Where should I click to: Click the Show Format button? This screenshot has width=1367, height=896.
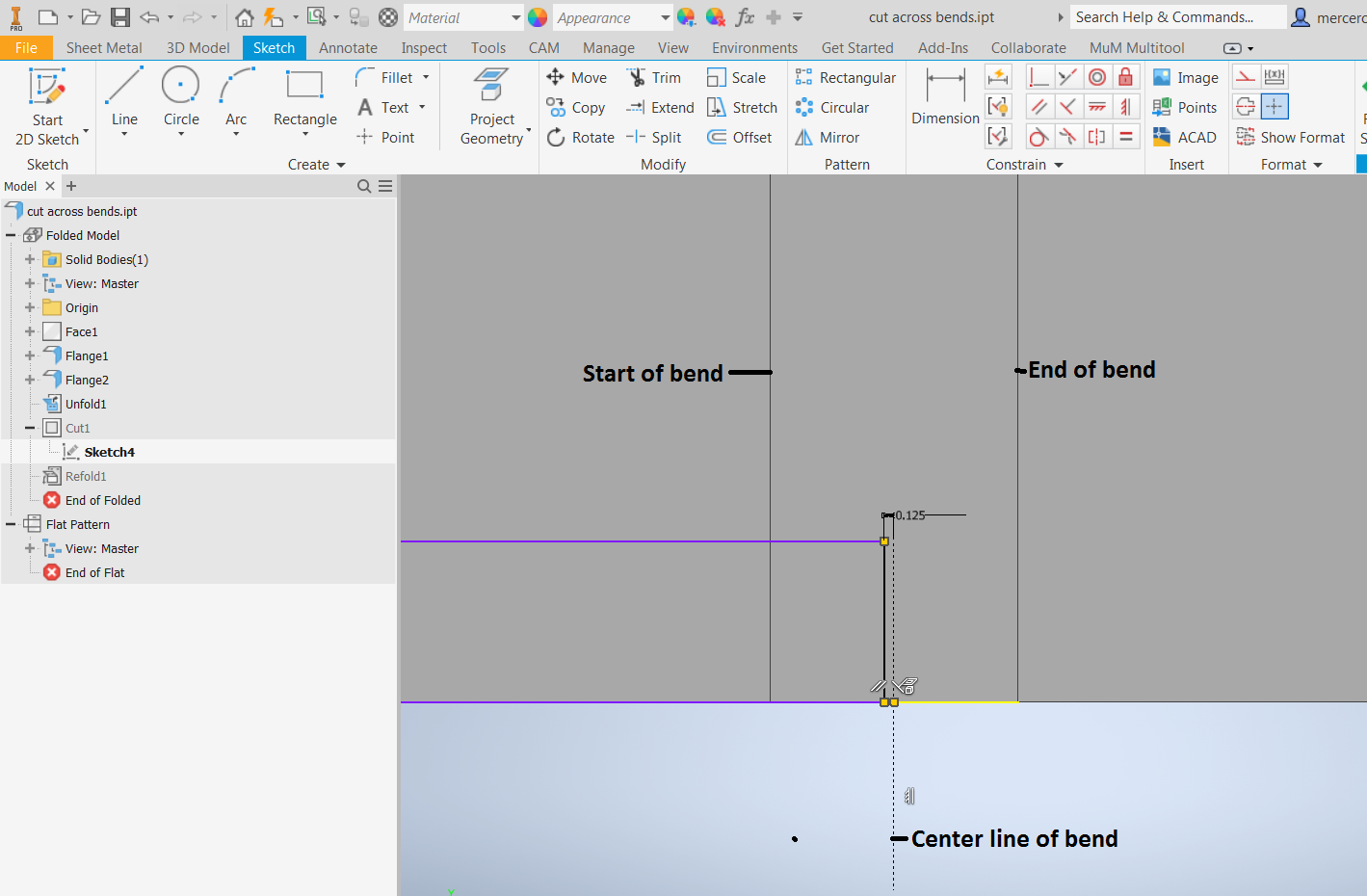(x=1290, y=137)
